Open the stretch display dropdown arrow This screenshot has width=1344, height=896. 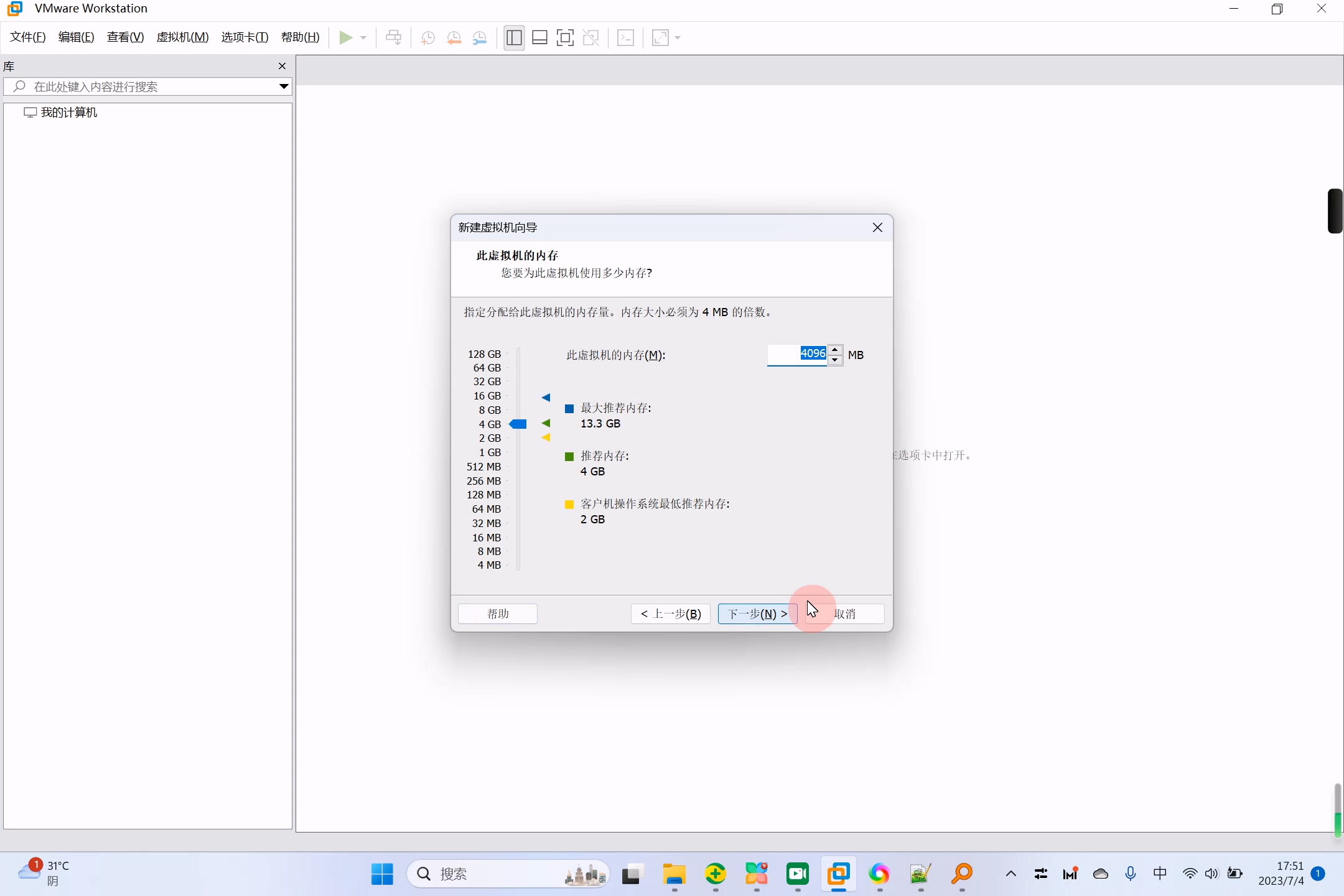[678, 38]
